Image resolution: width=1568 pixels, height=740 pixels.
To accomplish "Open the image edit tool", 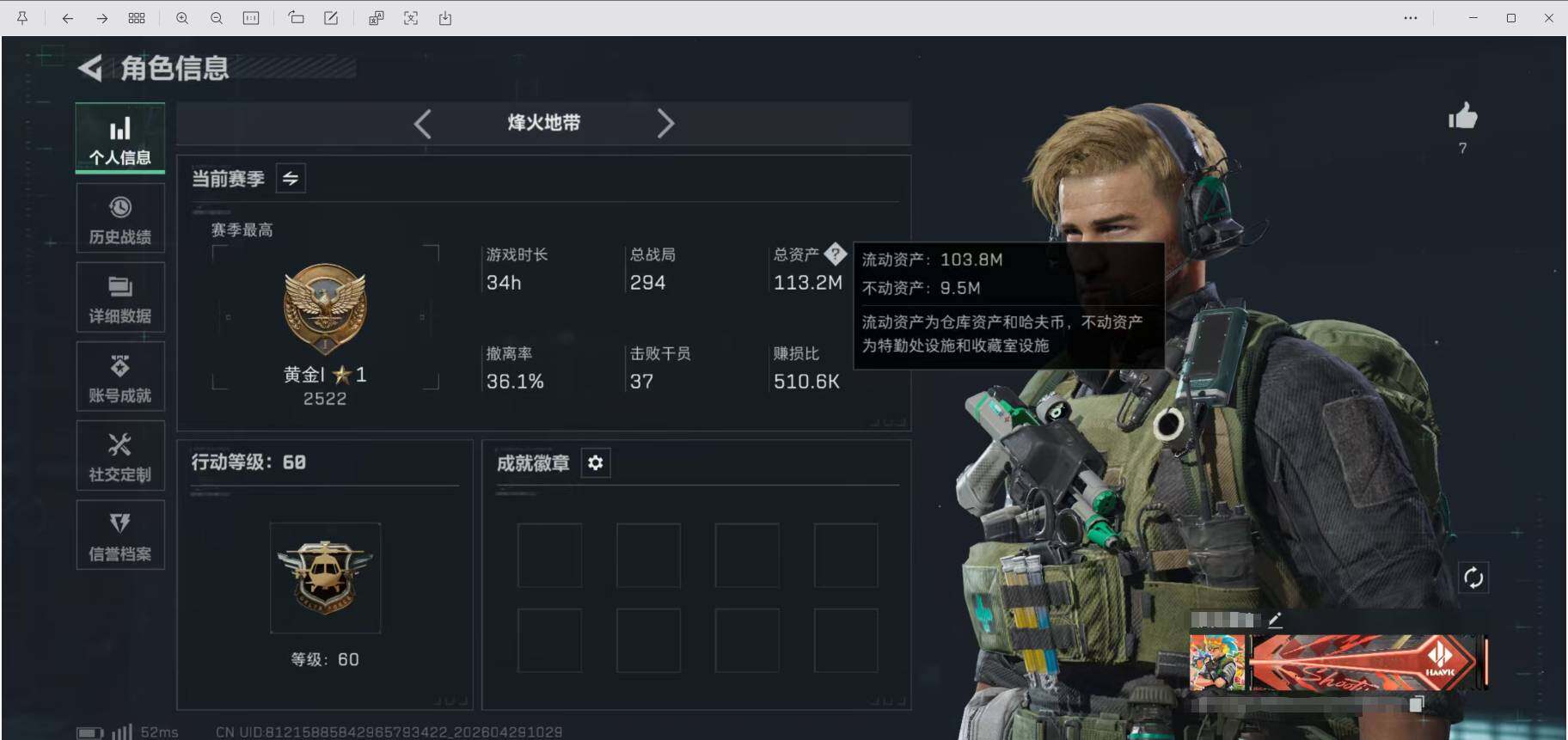I will pyautogui.click(x=331, y=18).
